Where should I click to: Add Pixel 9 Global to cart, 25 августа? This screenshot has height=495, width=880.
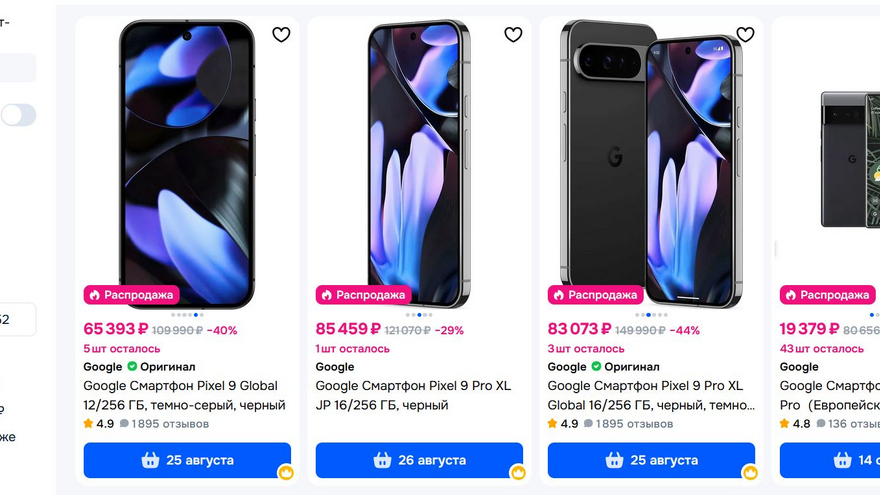187,460
